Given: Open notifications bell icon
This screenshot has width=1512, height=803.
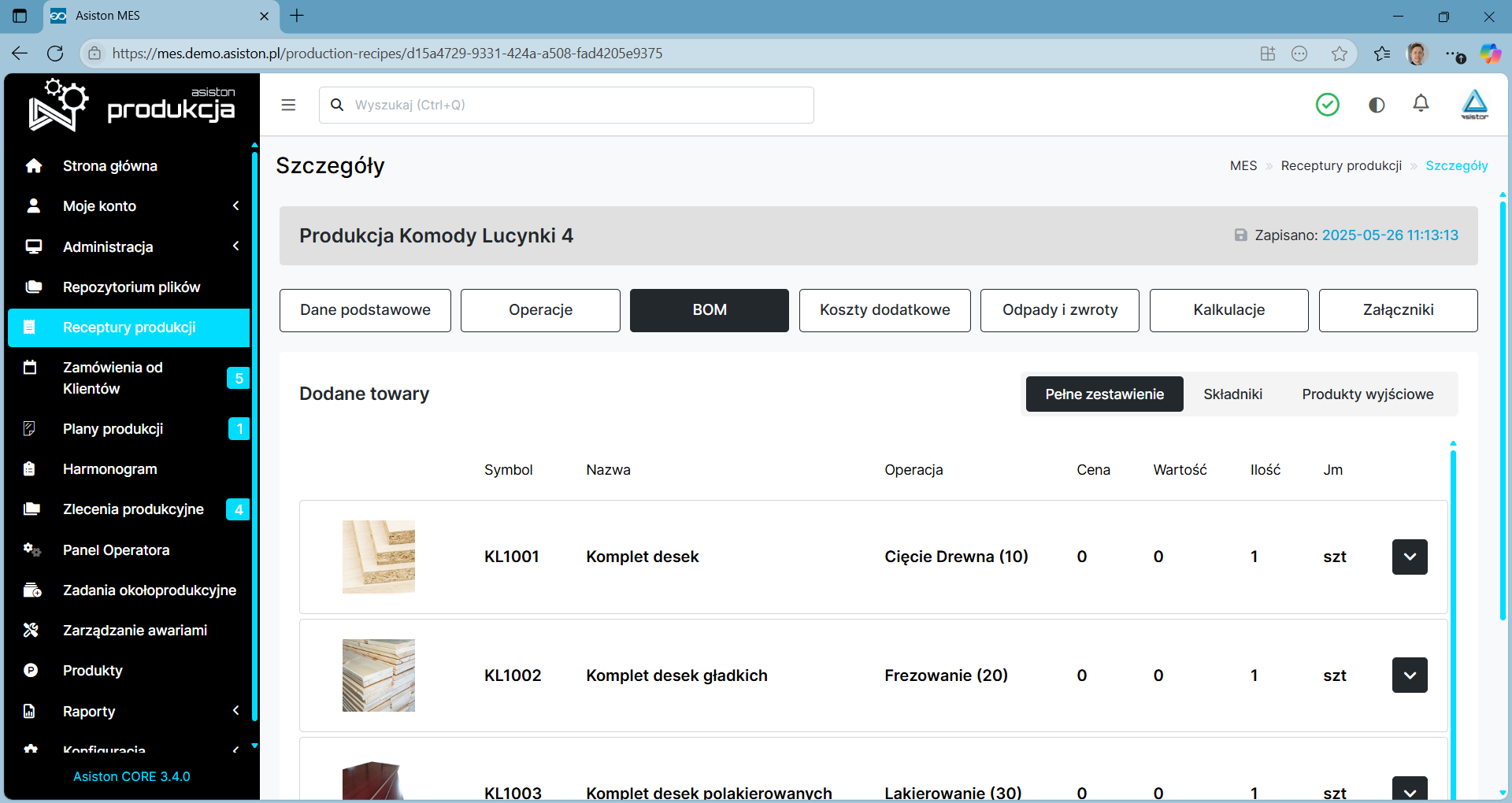Looking at the screenshot, I should 1421,104.
